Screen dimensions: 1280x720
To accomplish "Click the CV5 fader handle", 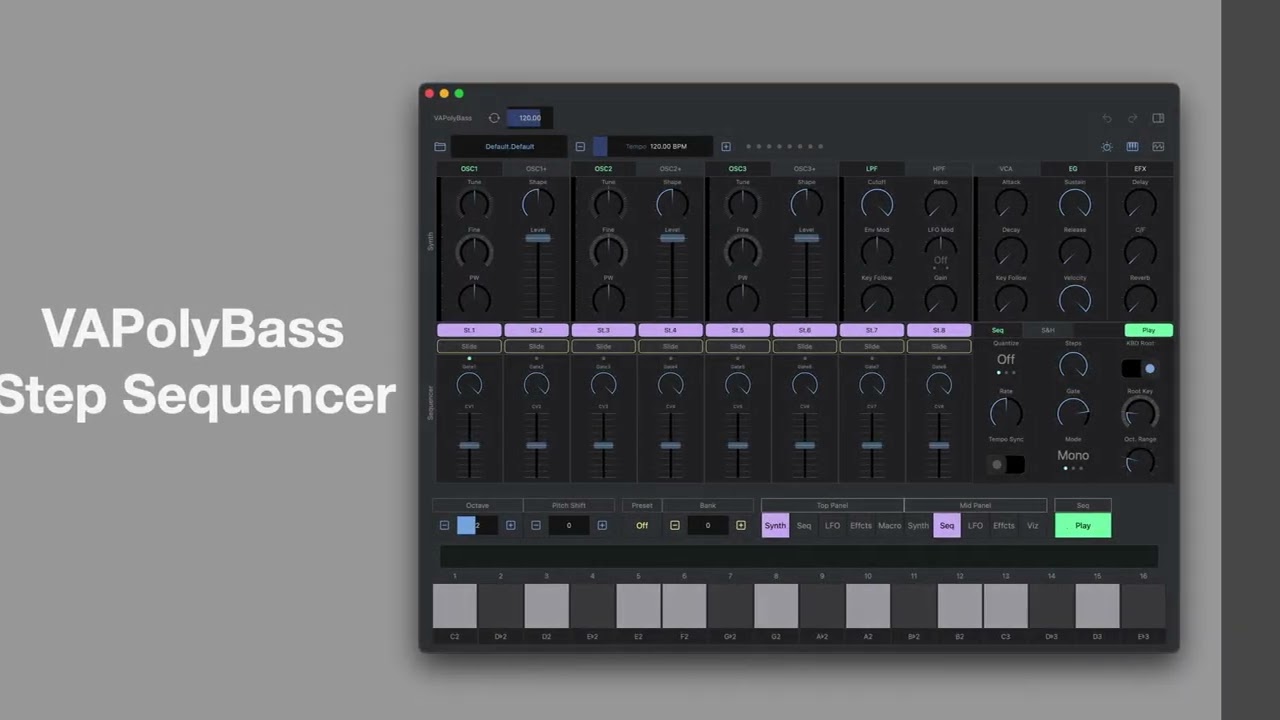I will (x=737, y=445).
